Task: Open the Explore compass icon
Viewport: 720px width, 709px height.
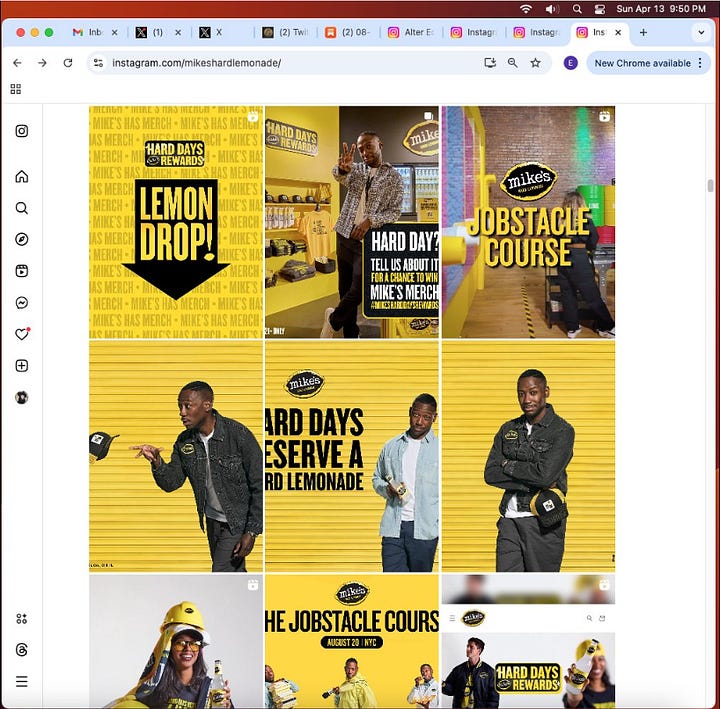Action: [22, 239]
